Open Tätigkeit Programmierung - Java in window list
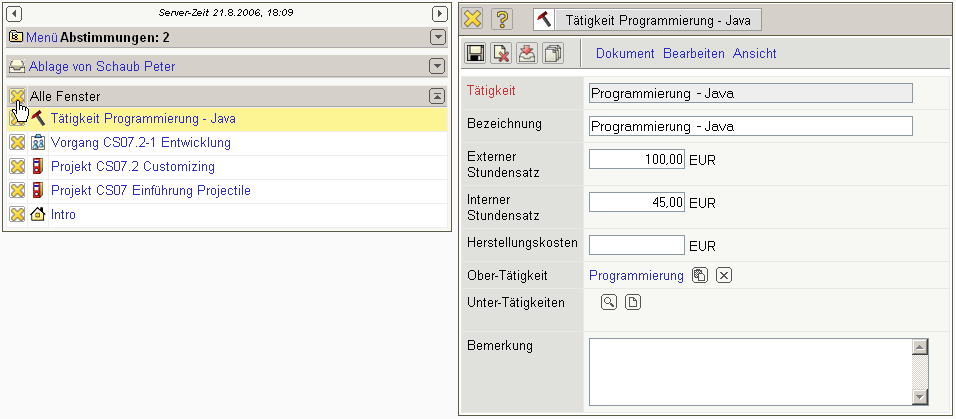The width and height of the screenshot is (956, 419). [x=143, y=118]
